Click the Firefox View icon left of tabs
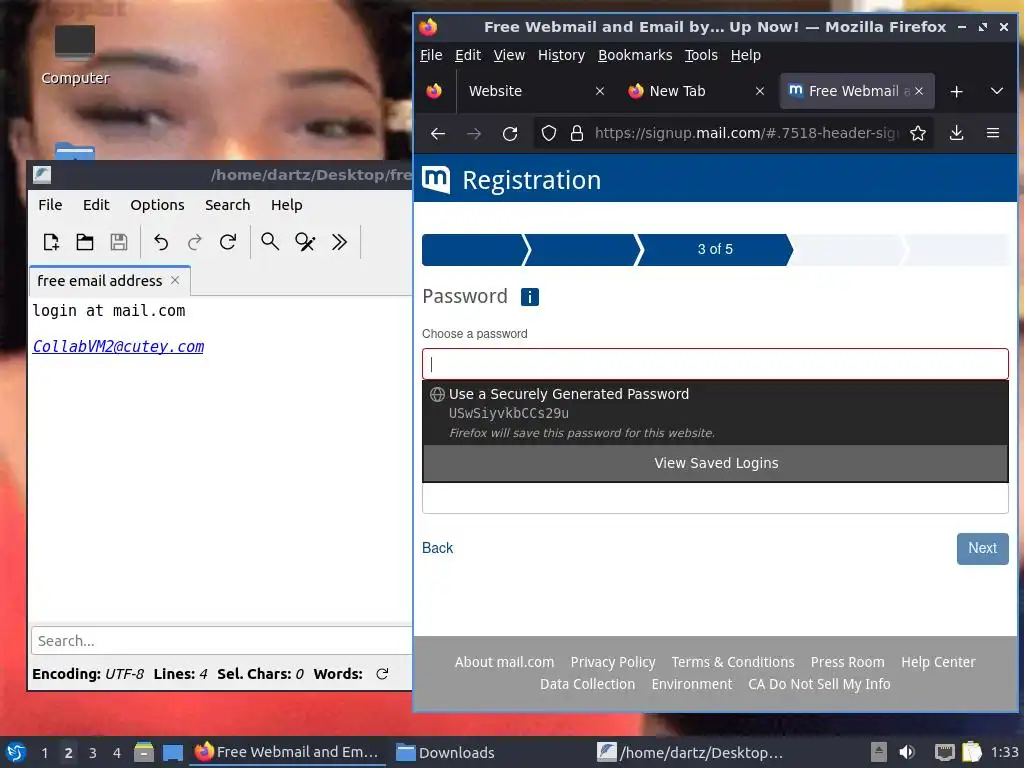 [x=434, y=91]
